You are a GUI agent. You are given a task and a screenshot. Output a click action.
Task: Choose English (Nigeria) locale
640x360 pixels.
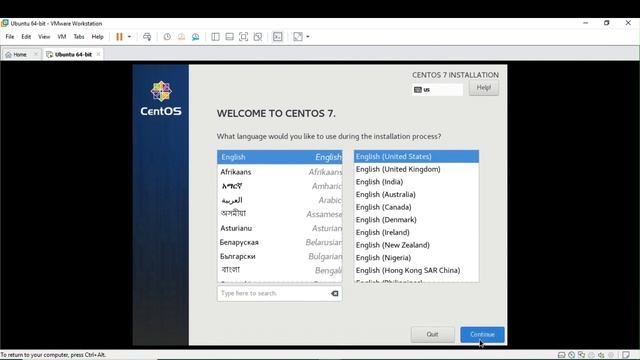[x=416, y=258]
